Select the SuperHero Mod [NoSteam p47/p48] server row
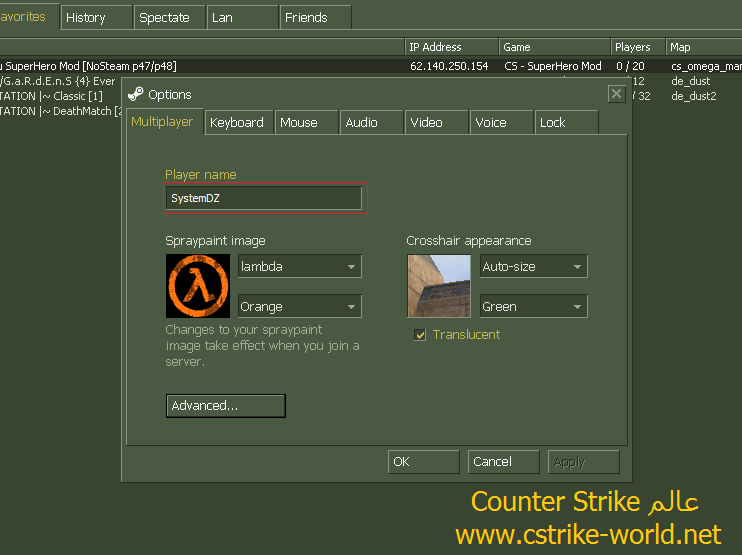This screenshot has width=742, height=555. point(371,66)
